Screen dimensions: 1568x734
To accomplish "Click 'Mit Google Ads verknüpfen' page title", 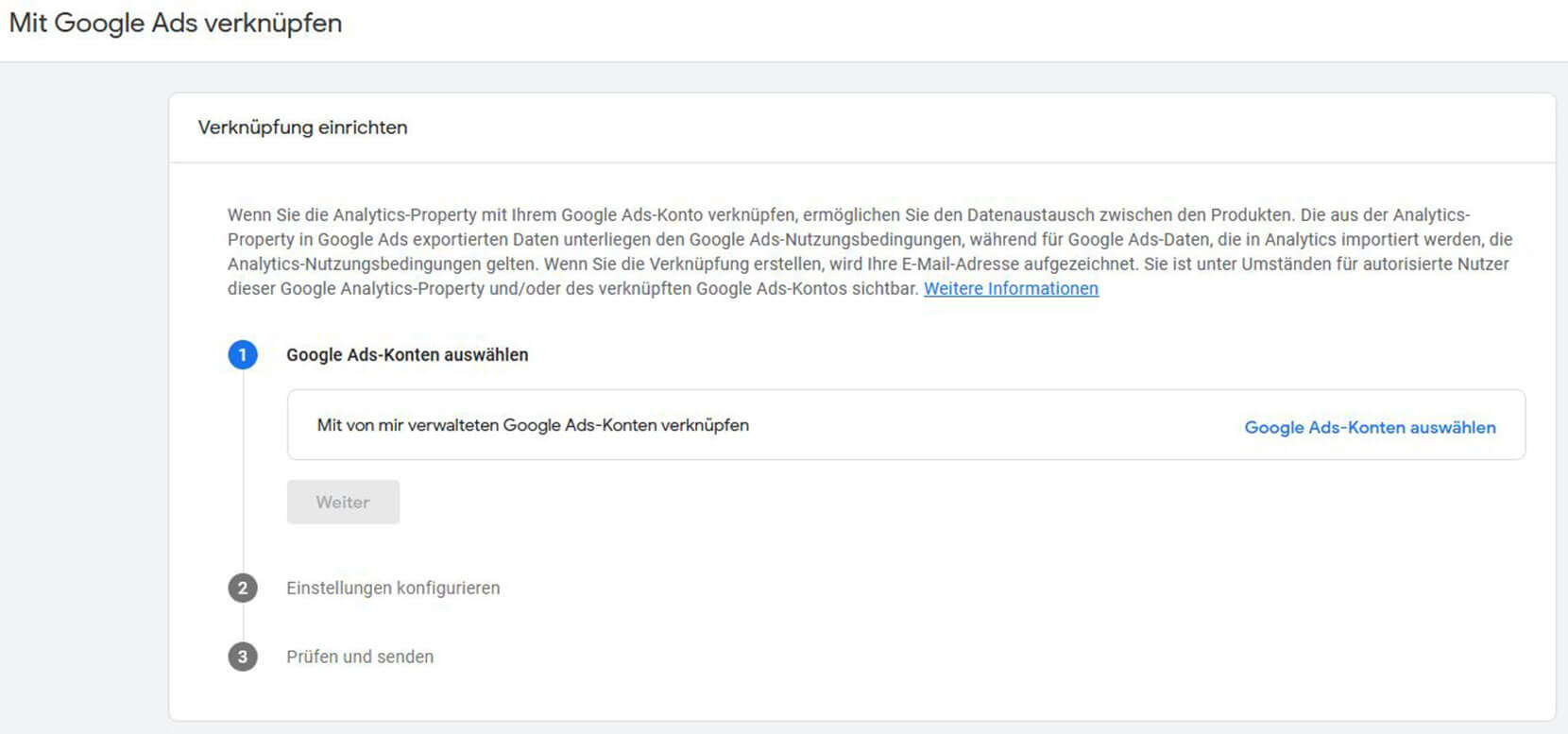I will pyautogui.click(x=176, y=24).
